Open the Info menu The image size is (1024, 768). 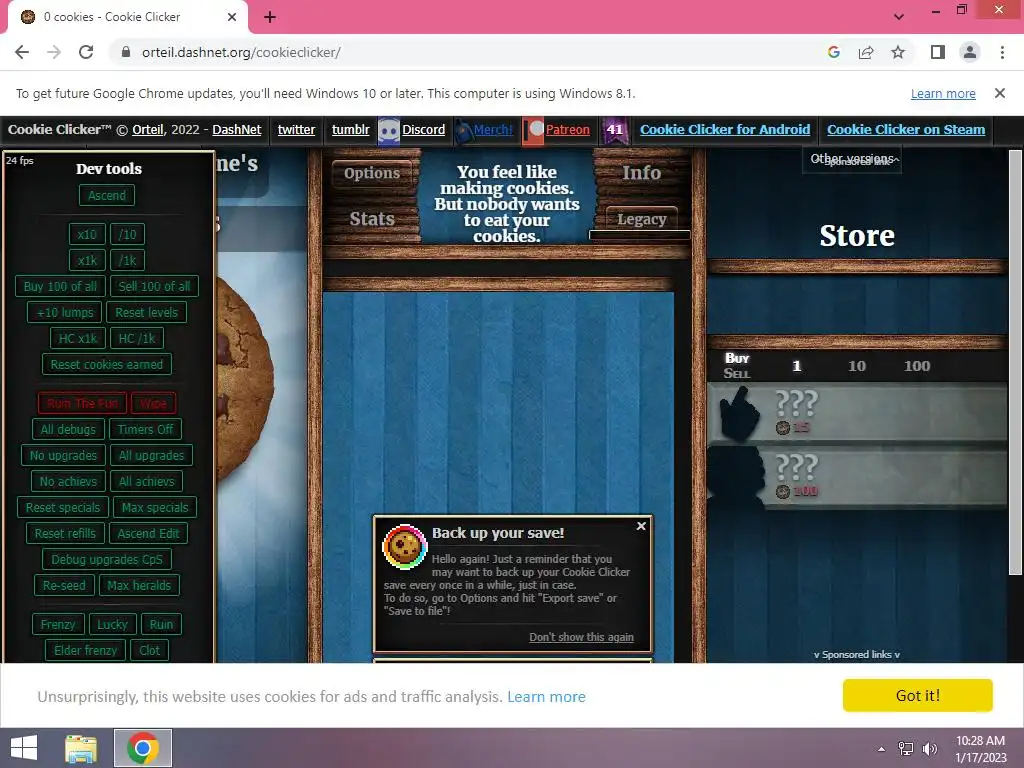pyautogui.click(x=641, y=172)
